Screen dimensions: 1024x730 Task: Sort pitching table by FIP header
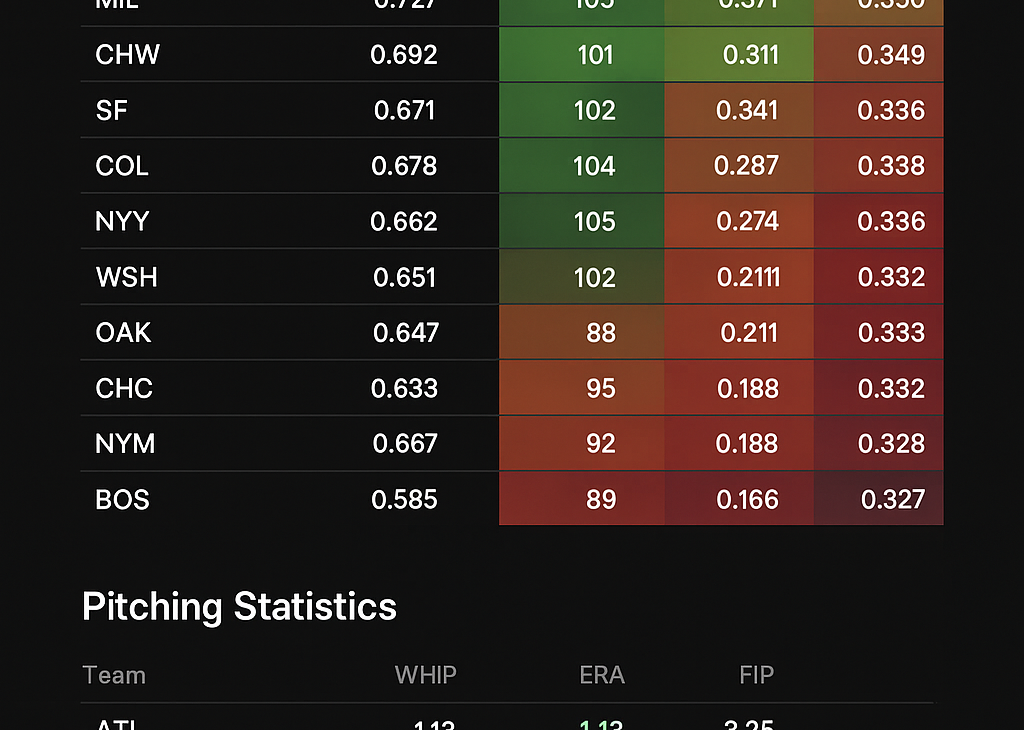tap(756, 675)
